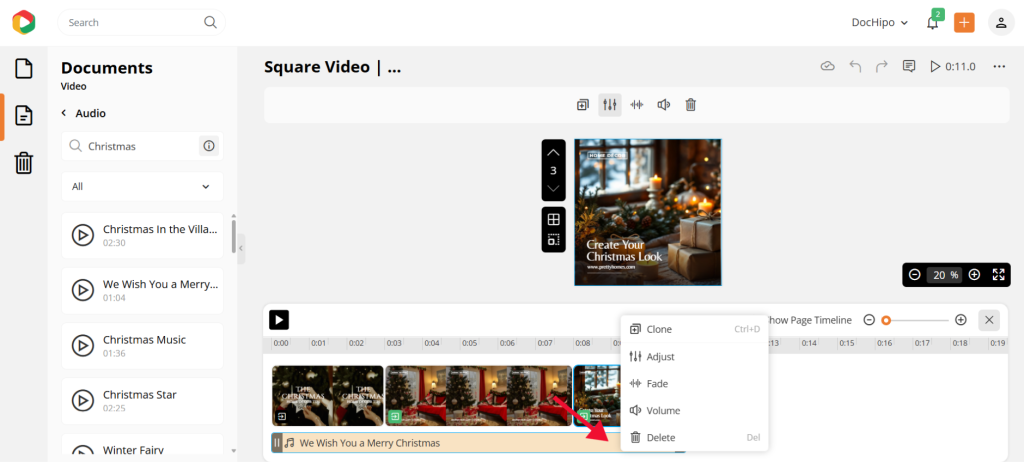The image size is (1024, 463).
Task: Play Christmas In the Village preview
Action: tap(82, 234)
